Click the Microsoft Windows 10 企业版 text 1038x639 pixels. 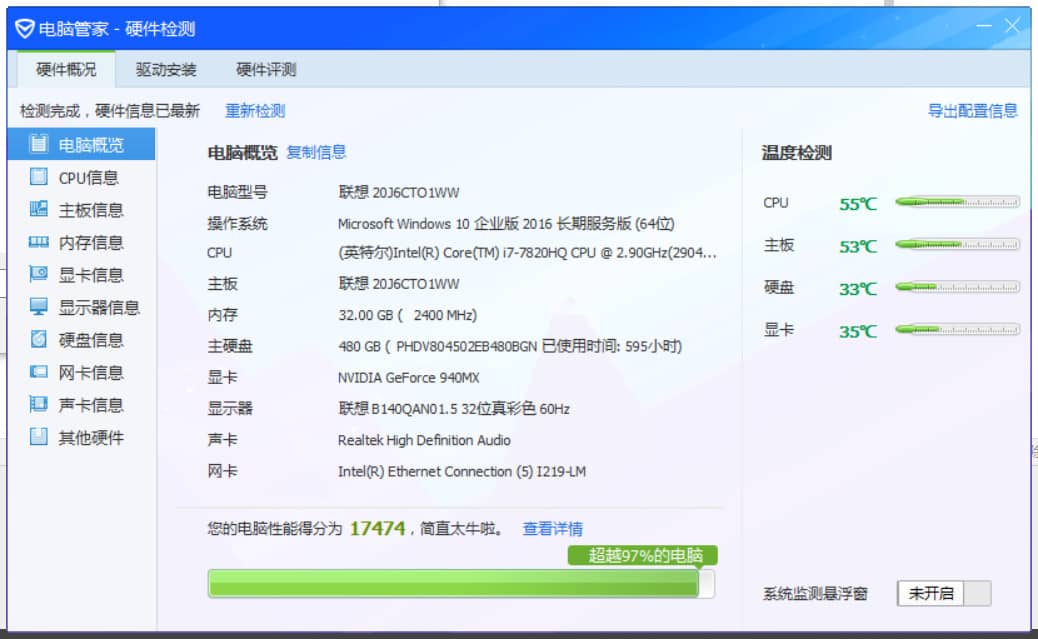[x=506, y=224]
